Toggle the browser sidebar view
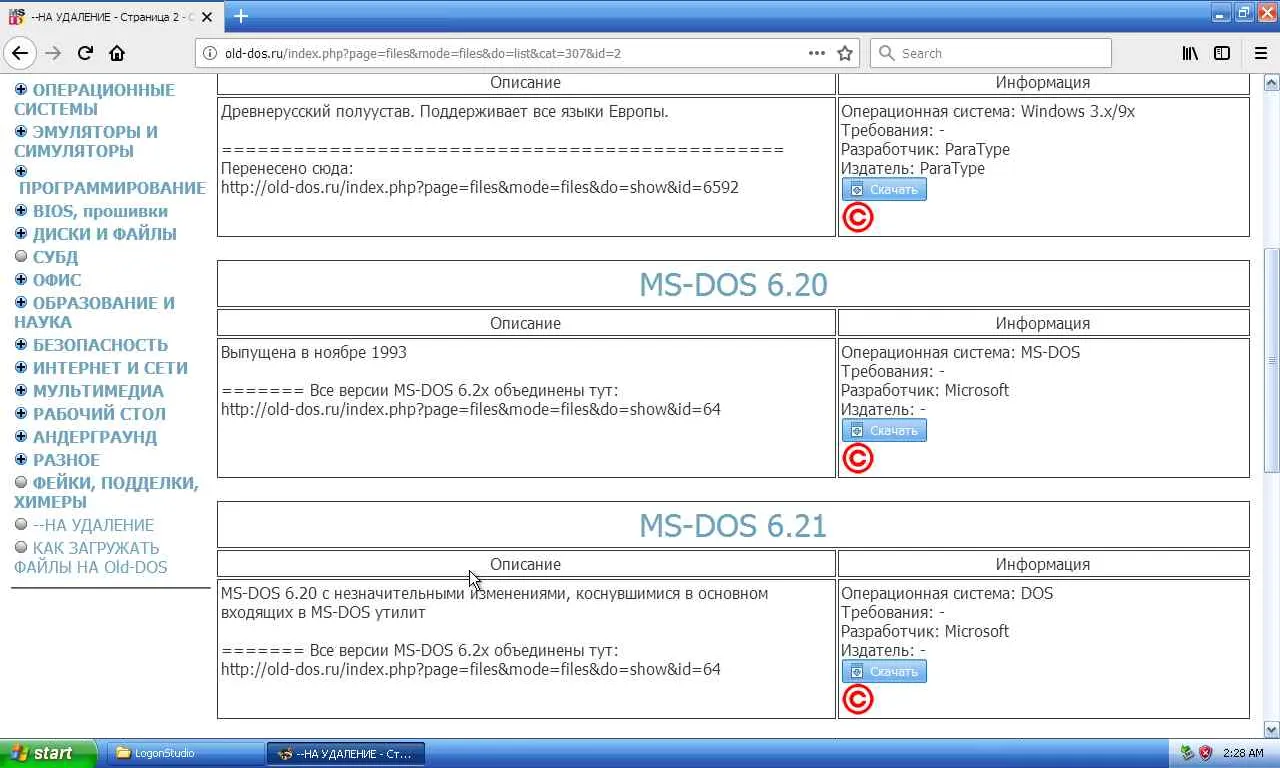Image resolution: width=1280 pixels, height=768 pixels. [x=1222, y=53]
